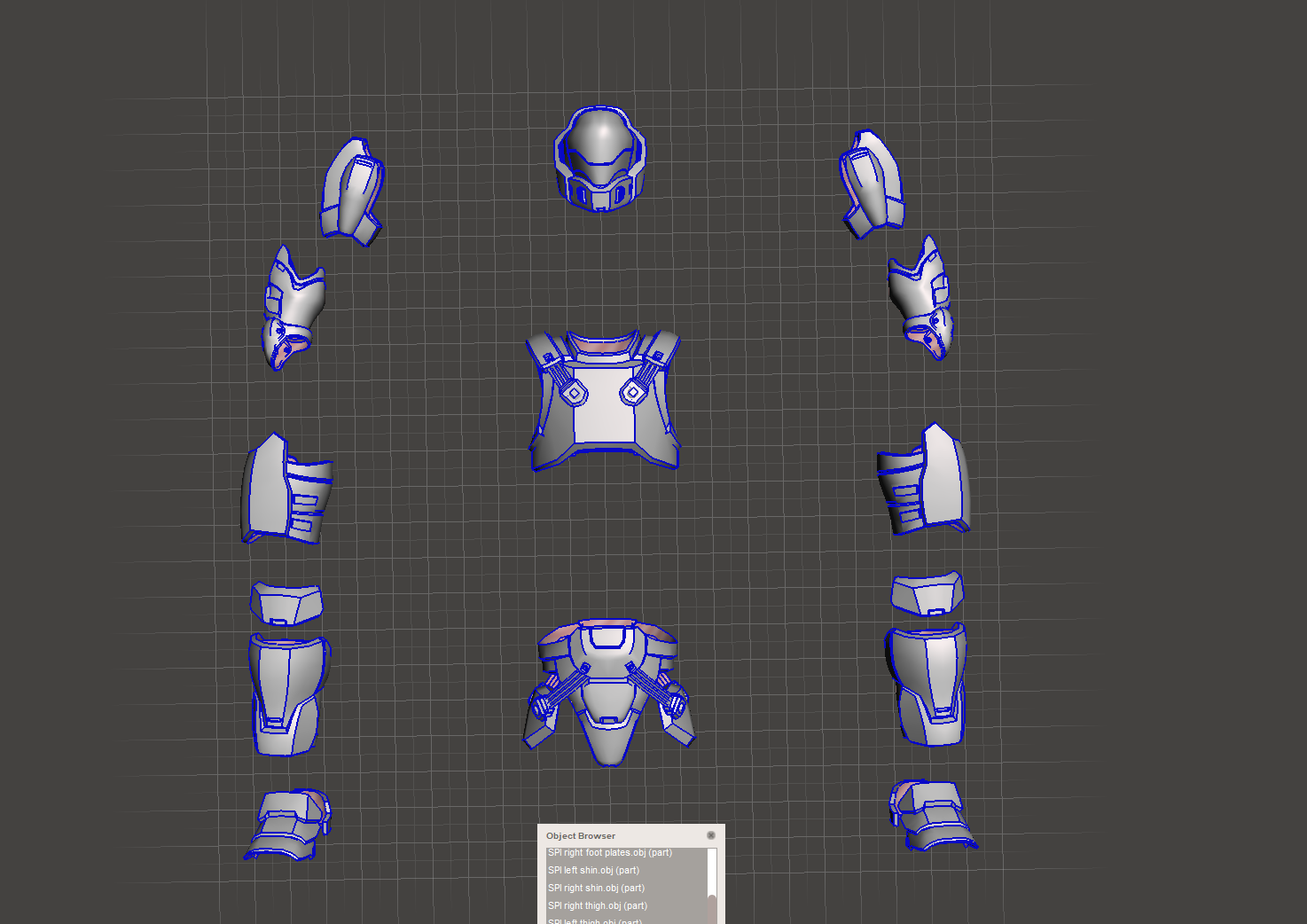1307x924 pixels.
Task: Close the Object Browser panel
Action: pyautogui.click(x=711, y=835)
